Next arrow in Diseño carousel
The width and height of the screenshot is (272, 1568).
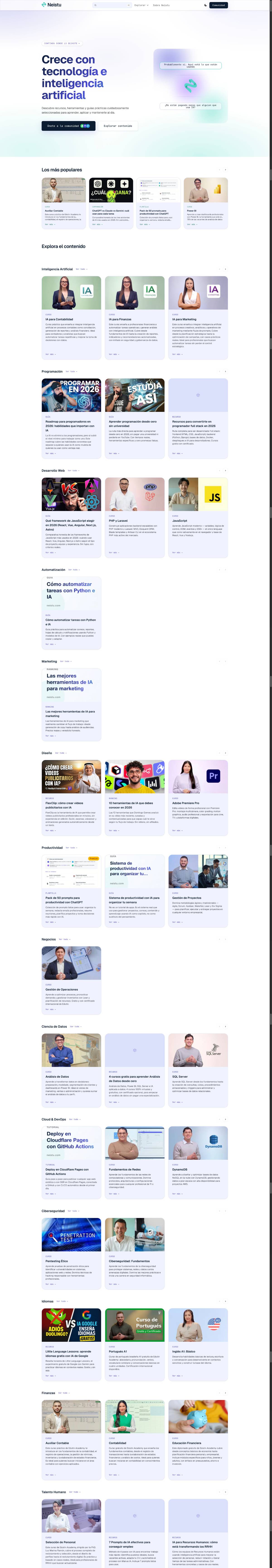click(x=225, y=753)
